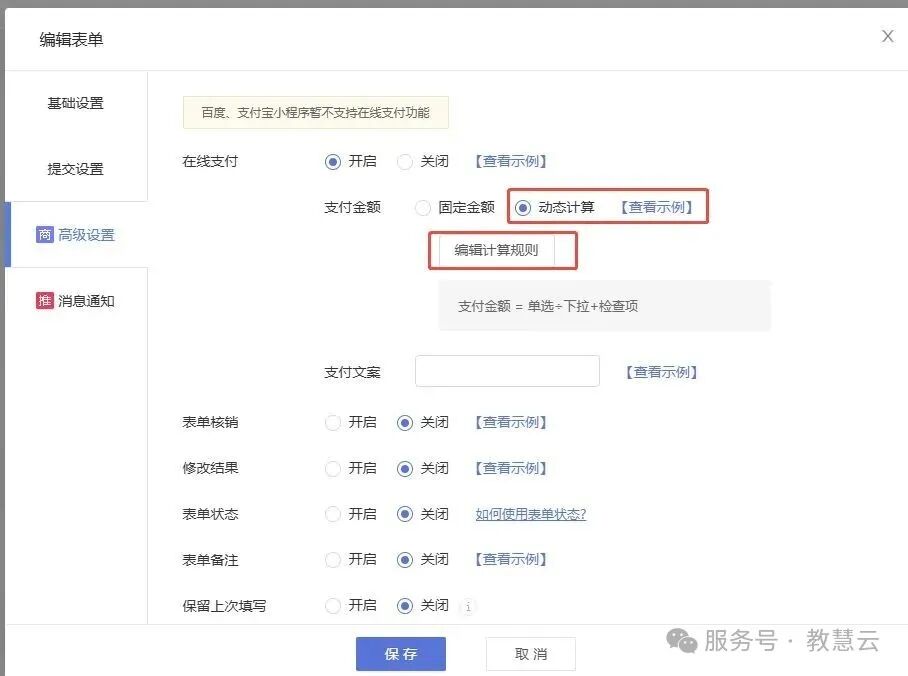Click the 商 icon of 高级设置

pos(44,235)
